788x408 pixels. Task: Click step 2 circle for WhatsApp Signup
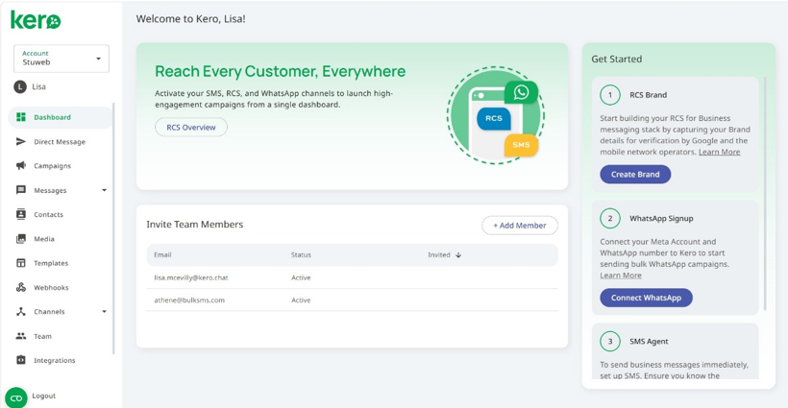[610, 219]
